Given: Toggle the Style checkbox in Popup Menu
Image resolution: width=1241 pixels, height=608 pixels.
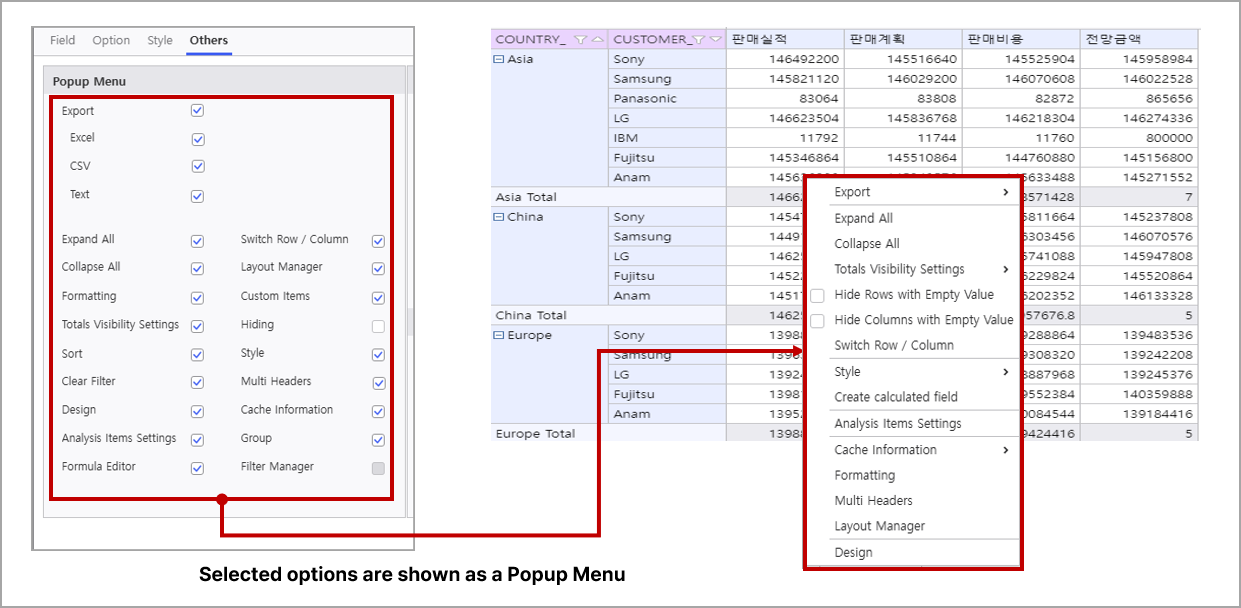Looking at the screenshot, I should coord(378,355).
